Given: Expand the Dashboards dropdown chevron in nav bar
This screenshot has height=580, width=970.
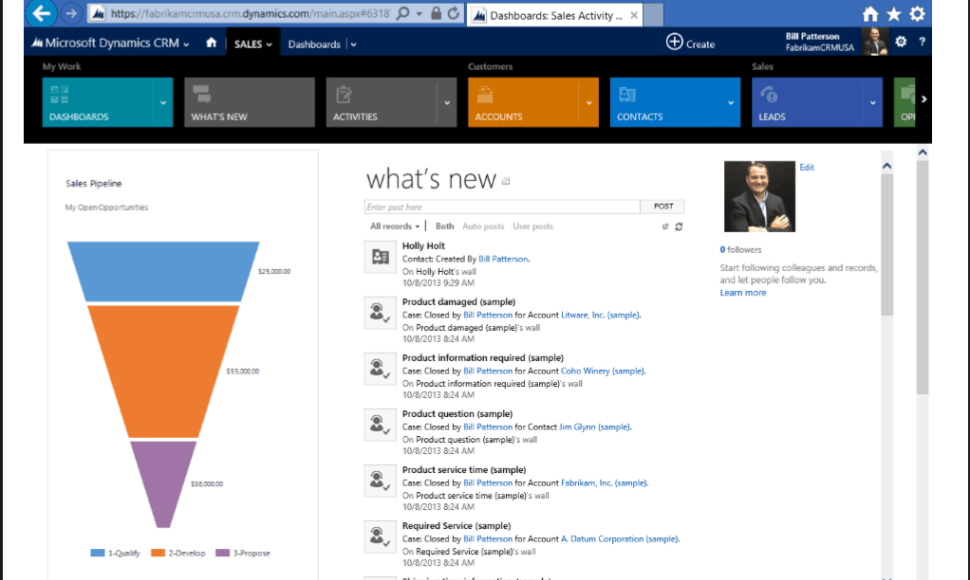Looking at the screenshot, I should pos(353,45).
